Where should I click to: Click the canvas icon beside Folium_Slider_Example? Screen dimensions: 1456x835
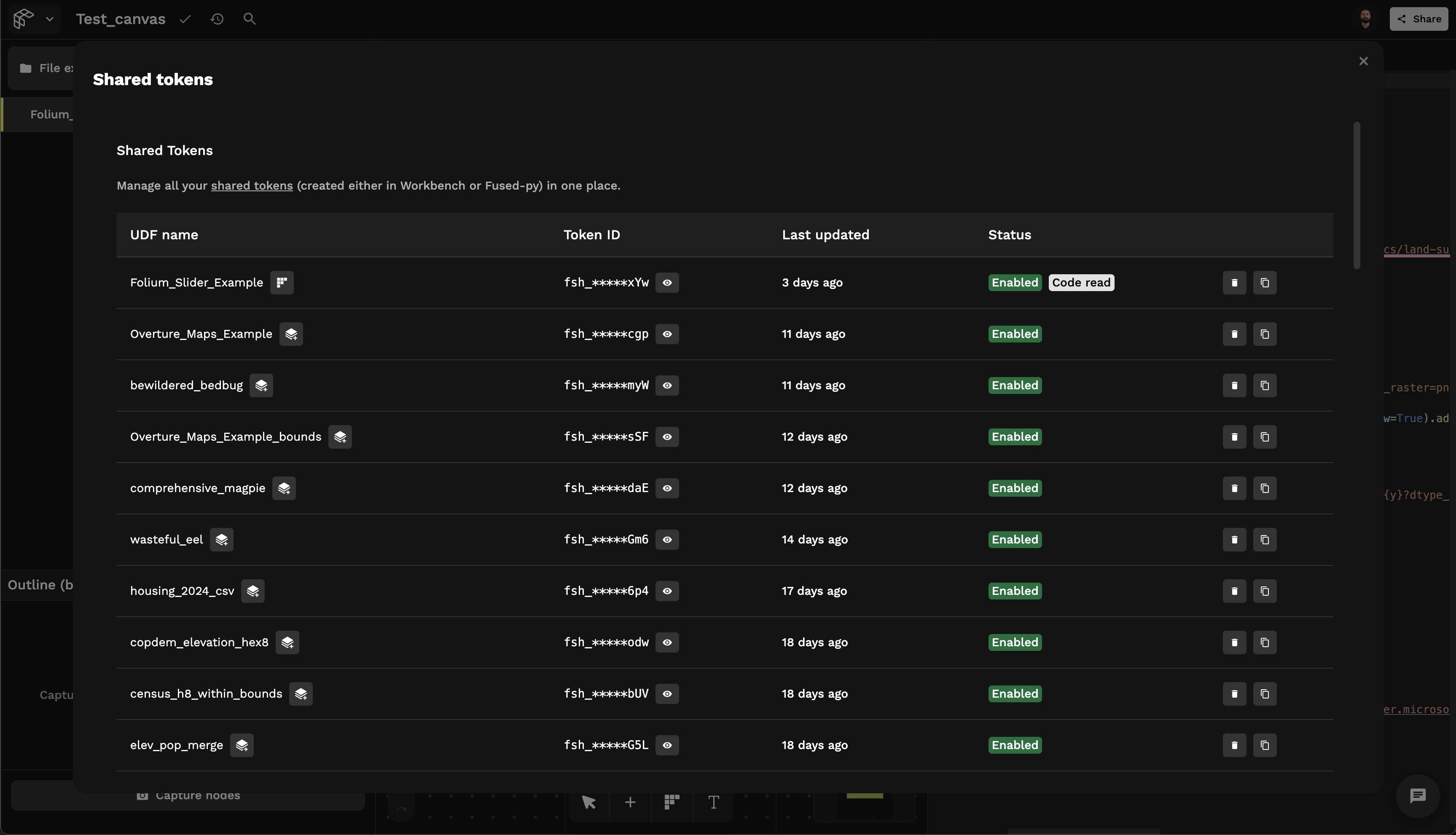click(x=282, y=283)
